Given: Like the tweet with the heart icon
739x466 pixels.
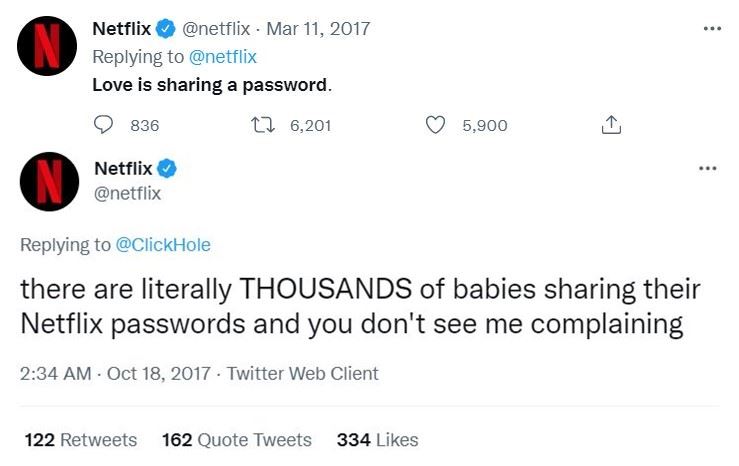Looking at the screenshot, I should coord(435,125).
